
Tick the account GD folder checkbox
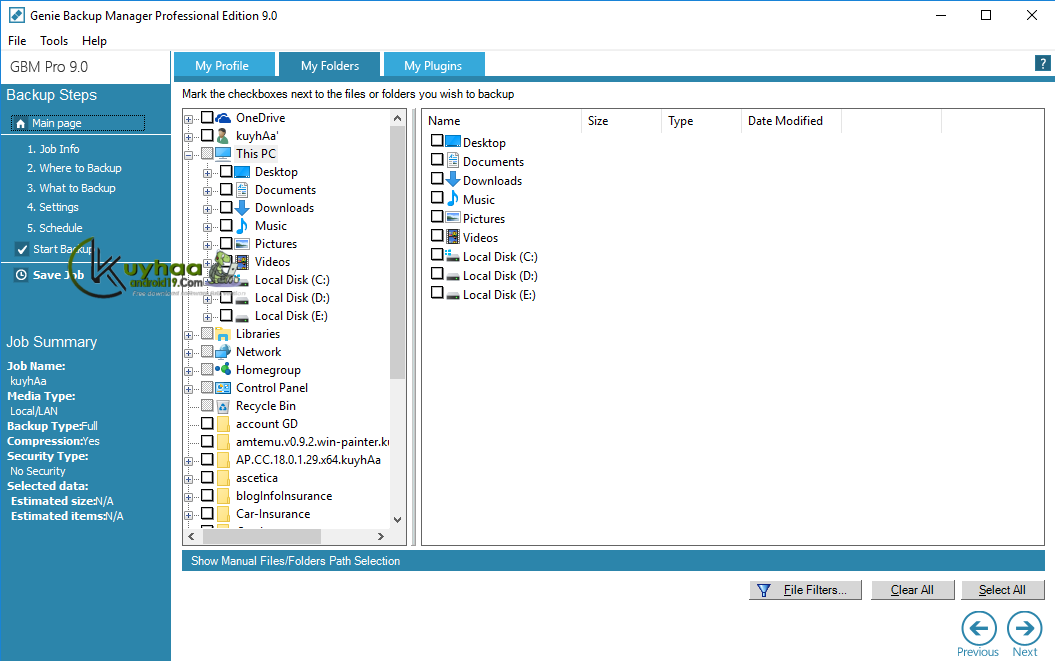click(207, 423)
